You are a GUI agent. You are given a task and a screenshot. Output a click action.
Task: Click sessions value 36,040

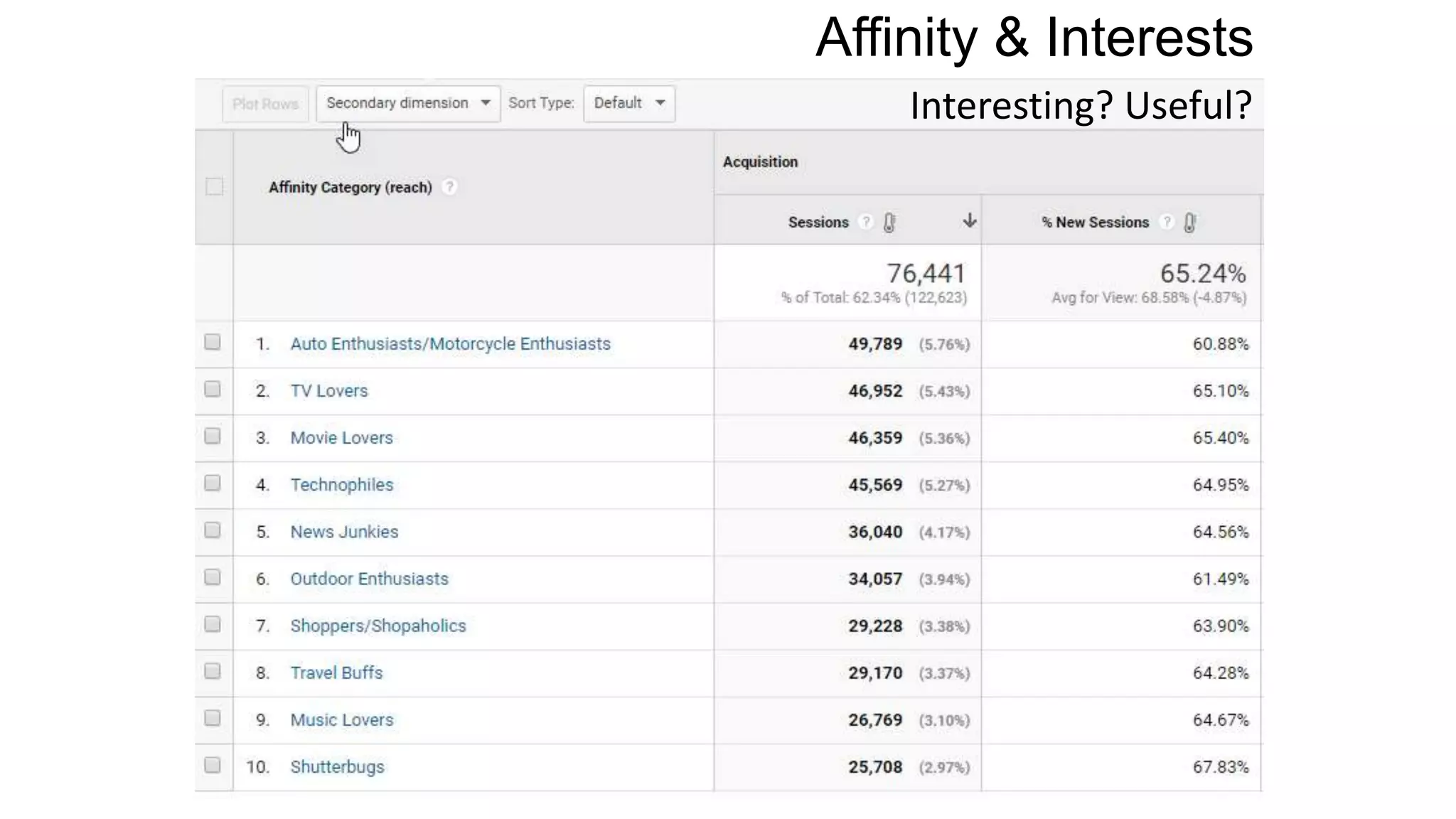click(875, 532)
